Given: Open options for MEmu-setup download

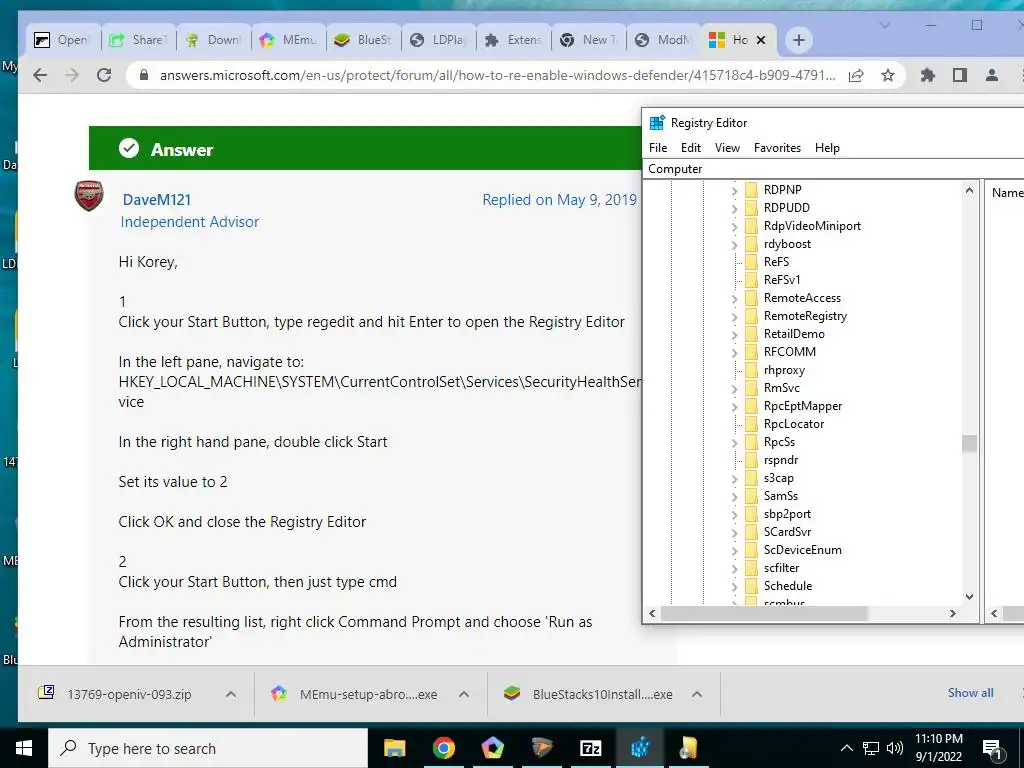Looking at the screenshot, I should [464, 694].
